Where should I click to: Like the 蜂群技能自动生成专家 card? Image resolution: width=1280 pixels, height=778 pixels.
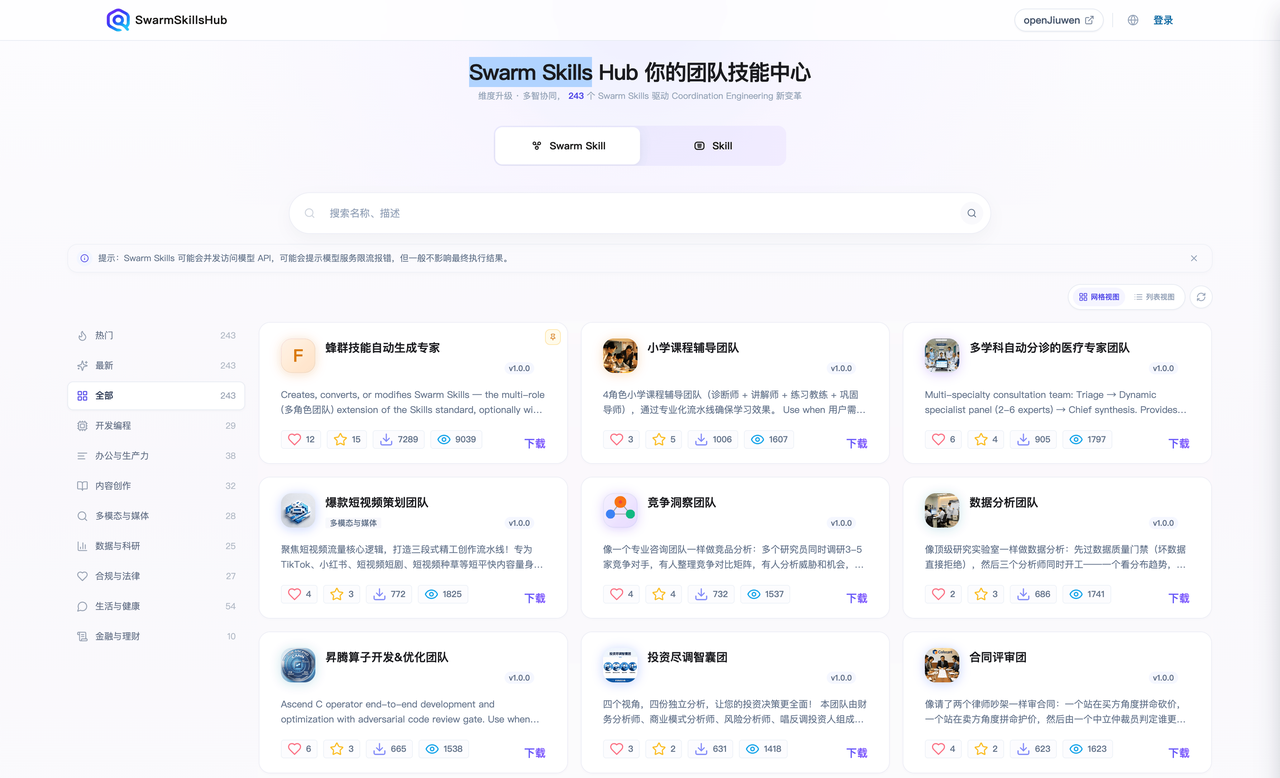[x=294, y=439]
